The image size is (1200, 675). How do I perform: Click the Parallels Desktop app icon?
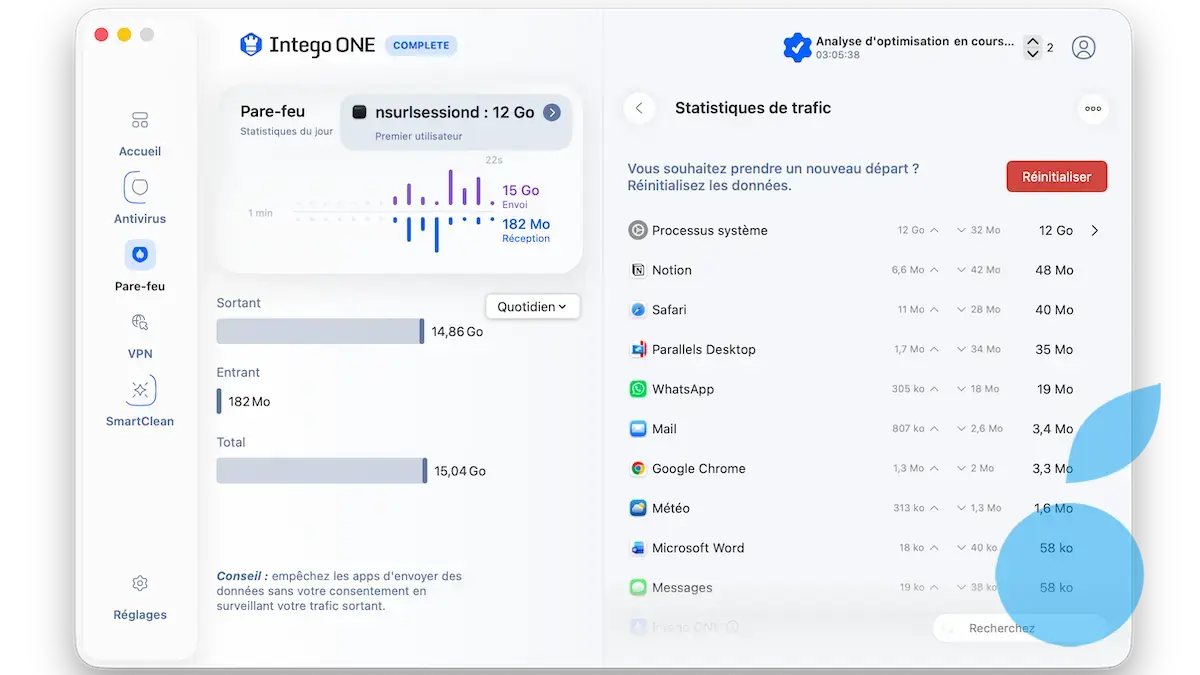[638, 349]
